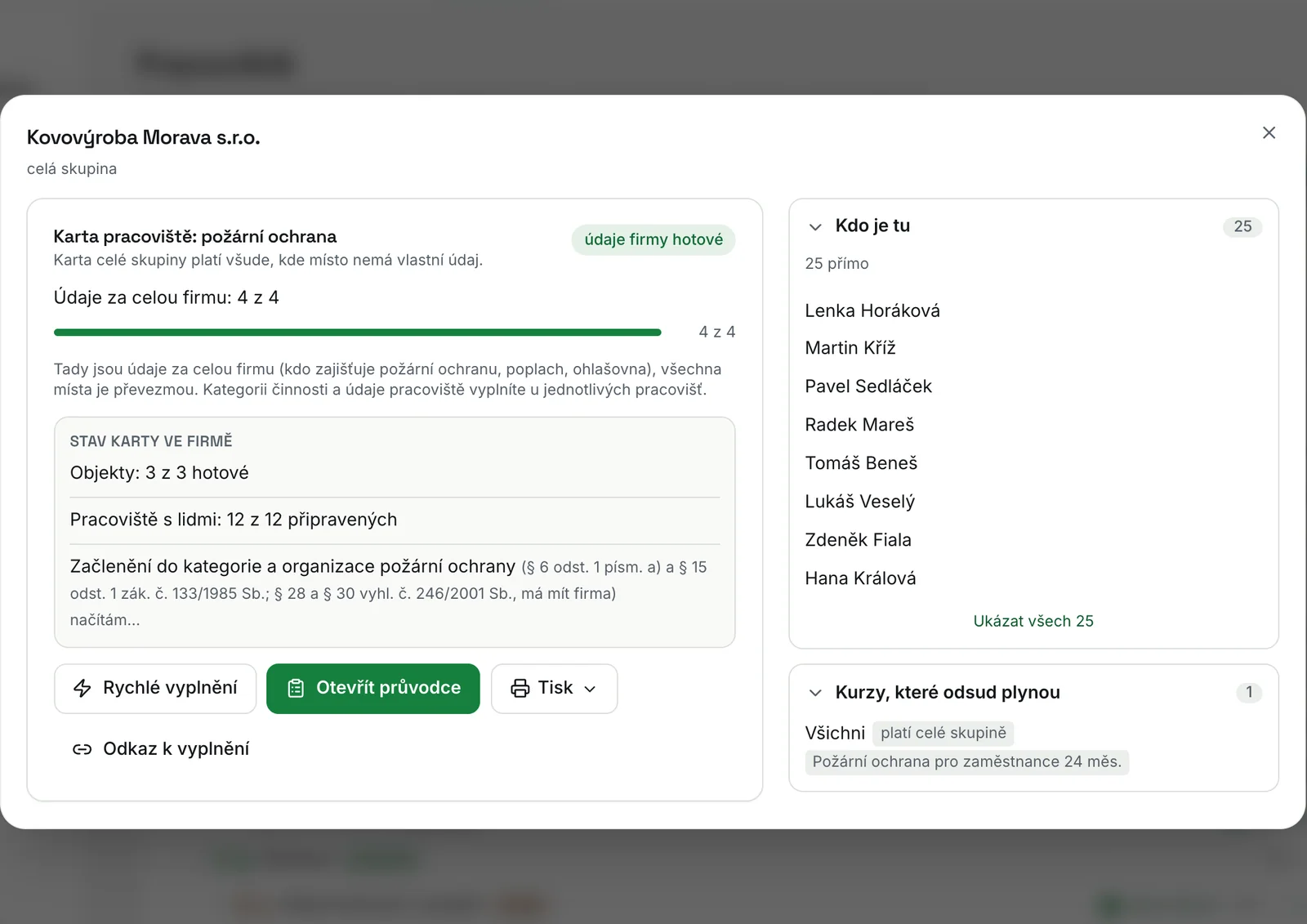Open Odkaz k vyplnění
This screenshot has width=1307, height=924.
[x=161, y=749]
